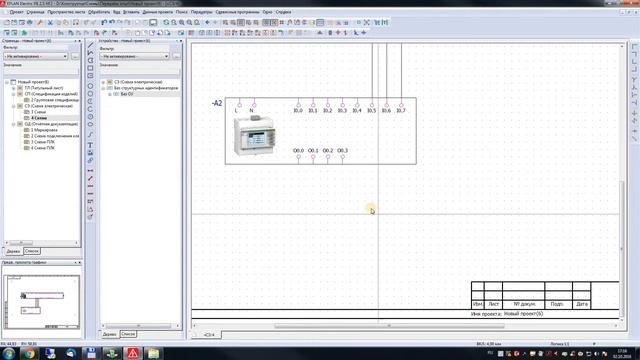
Task: Expand the ТЛ (Титульный лист) node
Action: tap(13, 88)
